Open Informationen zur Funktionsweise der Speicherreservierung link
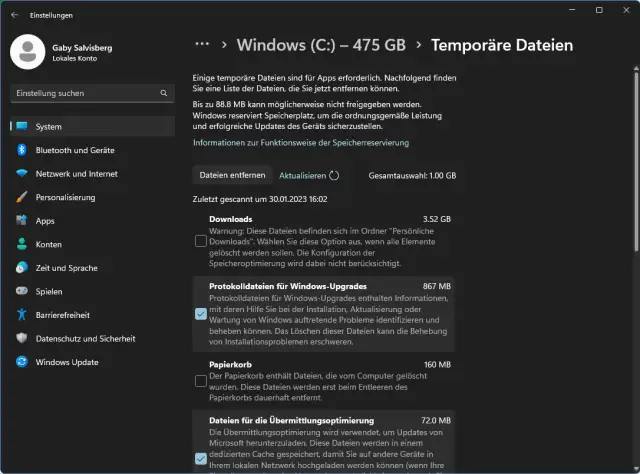Screen dimensions: 640x474 click(301, 143)
